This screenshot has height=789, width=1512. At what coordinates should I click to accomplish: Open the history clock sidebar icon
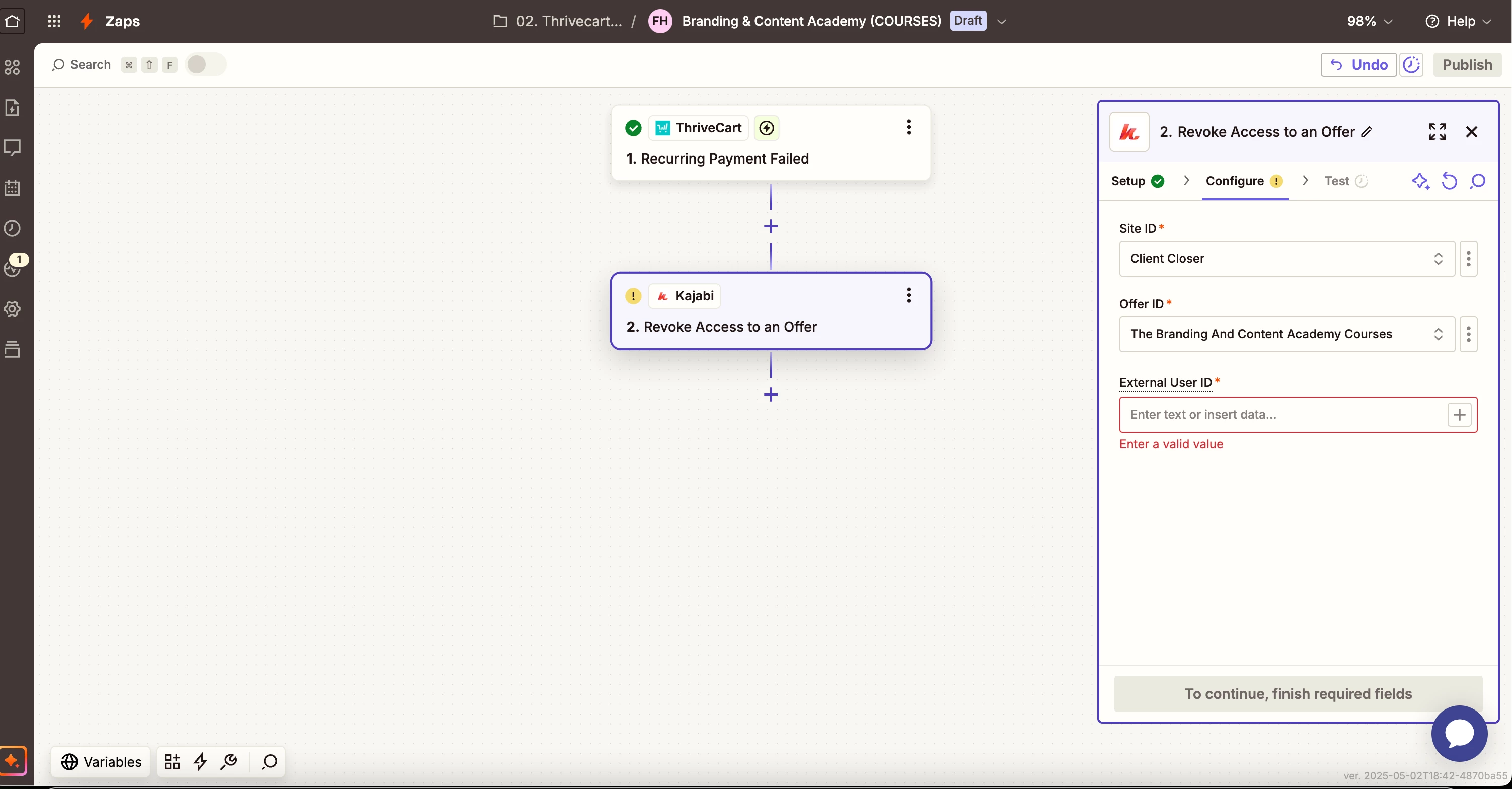click(12, 228)
